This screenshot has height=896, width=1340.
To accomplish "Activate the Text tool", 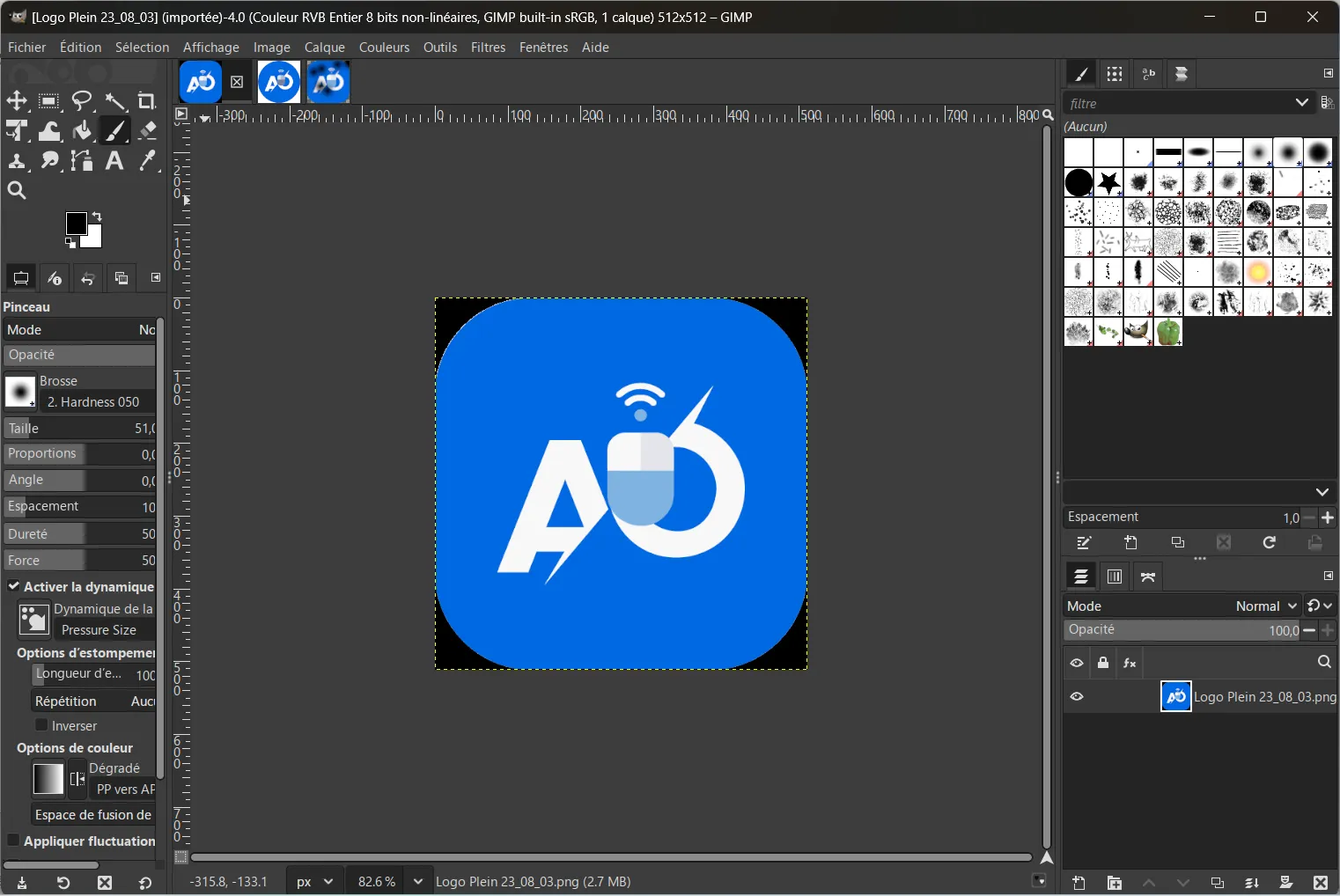I will (x=114, y=161).
